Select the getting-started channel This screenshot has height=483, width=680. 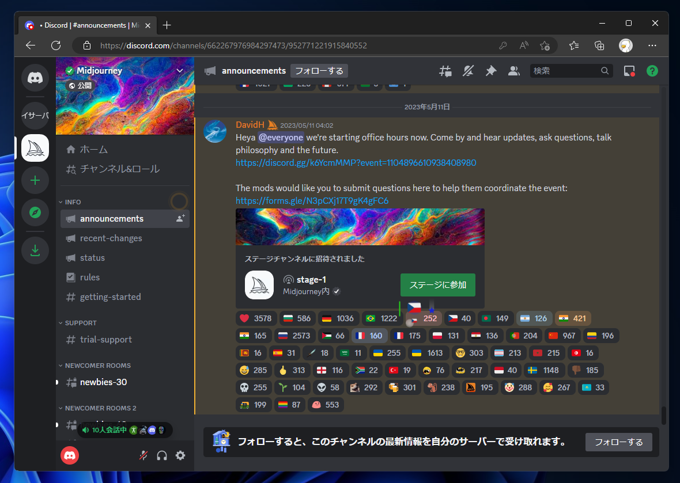(x=125, y=297)
